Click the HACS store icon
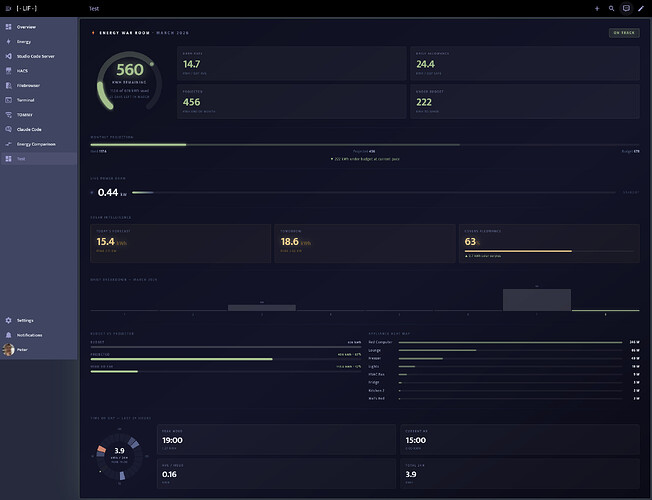This screenshot has height=500, width=652. [8, 71]
